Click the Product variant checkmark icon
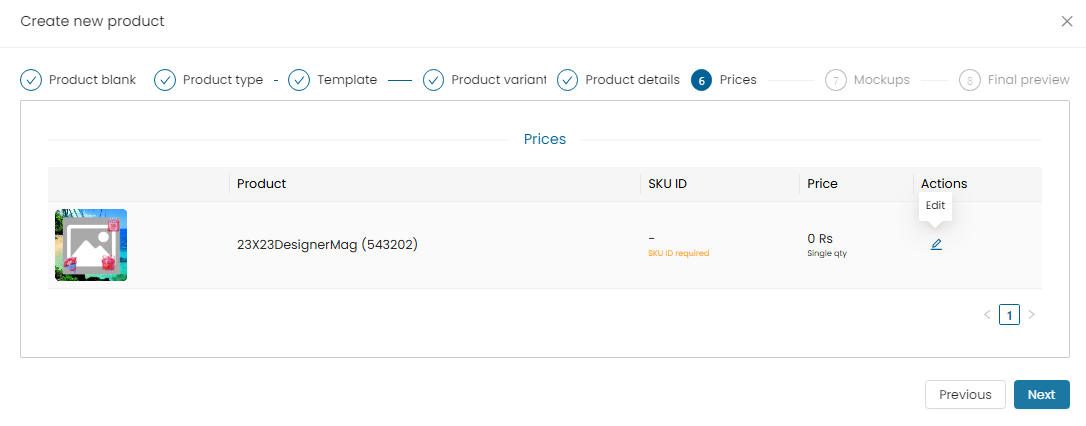The height and width of the screenshot is (426, 1086). click(434, 80)
